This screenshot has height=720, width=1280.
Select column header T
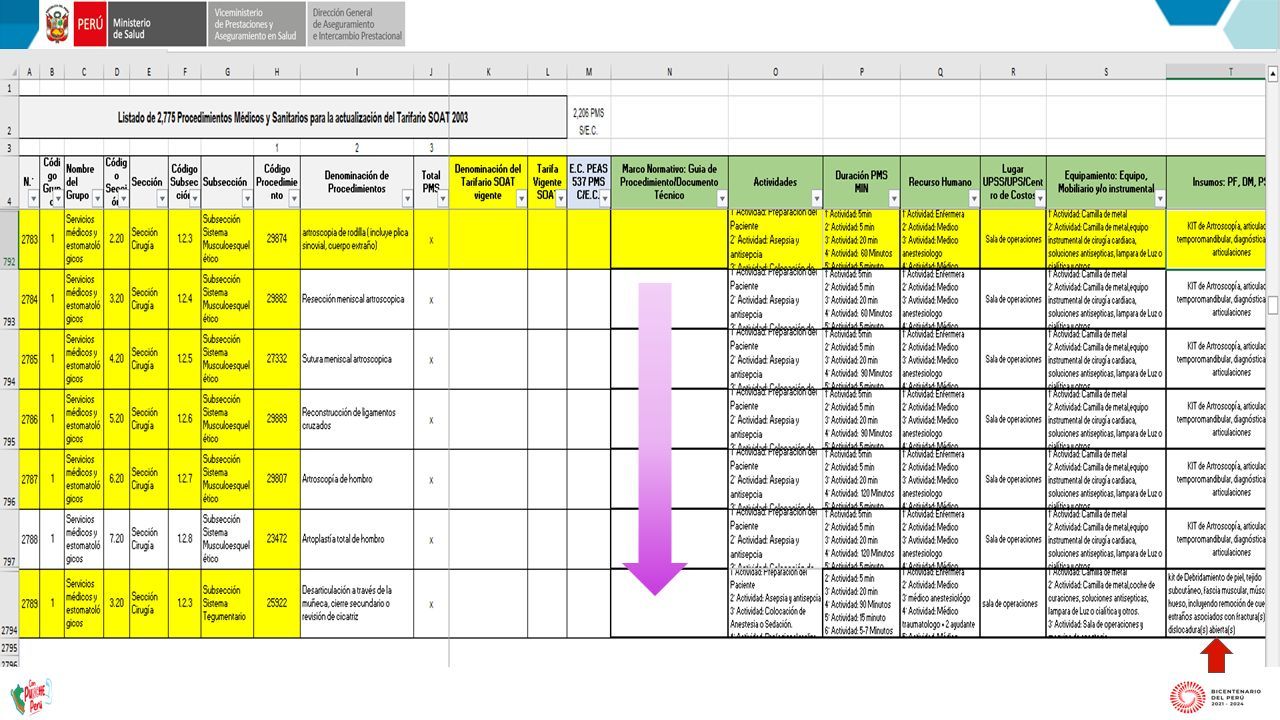pyautogui.click(x=1217, y=72)
